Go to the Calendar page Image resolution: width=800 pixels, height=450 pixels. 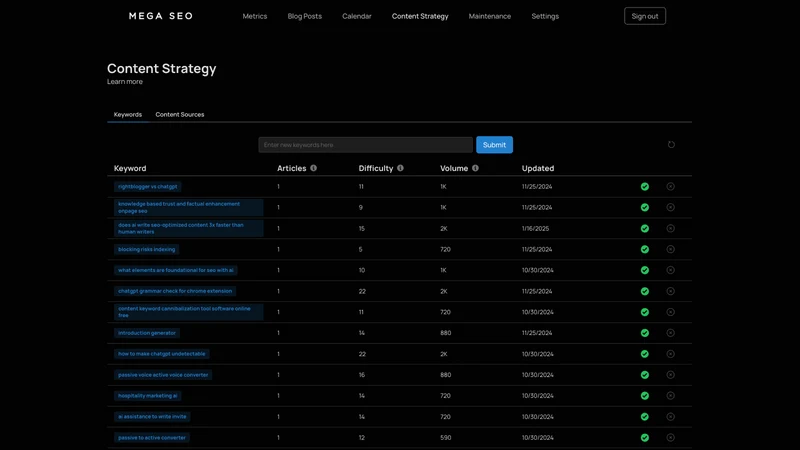(357, 16)
